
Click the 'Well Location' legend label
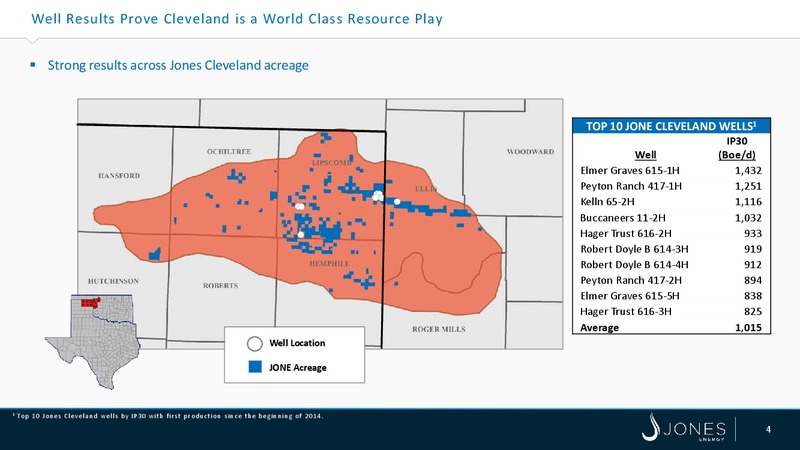(x=297, y=343)
